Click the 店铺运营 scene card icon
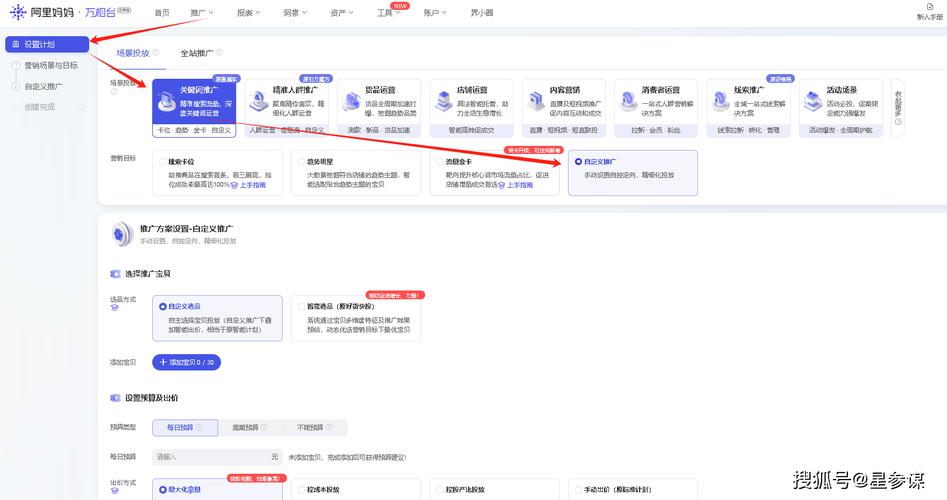Viewport: 947px width, 500px height. click(444, 101)
